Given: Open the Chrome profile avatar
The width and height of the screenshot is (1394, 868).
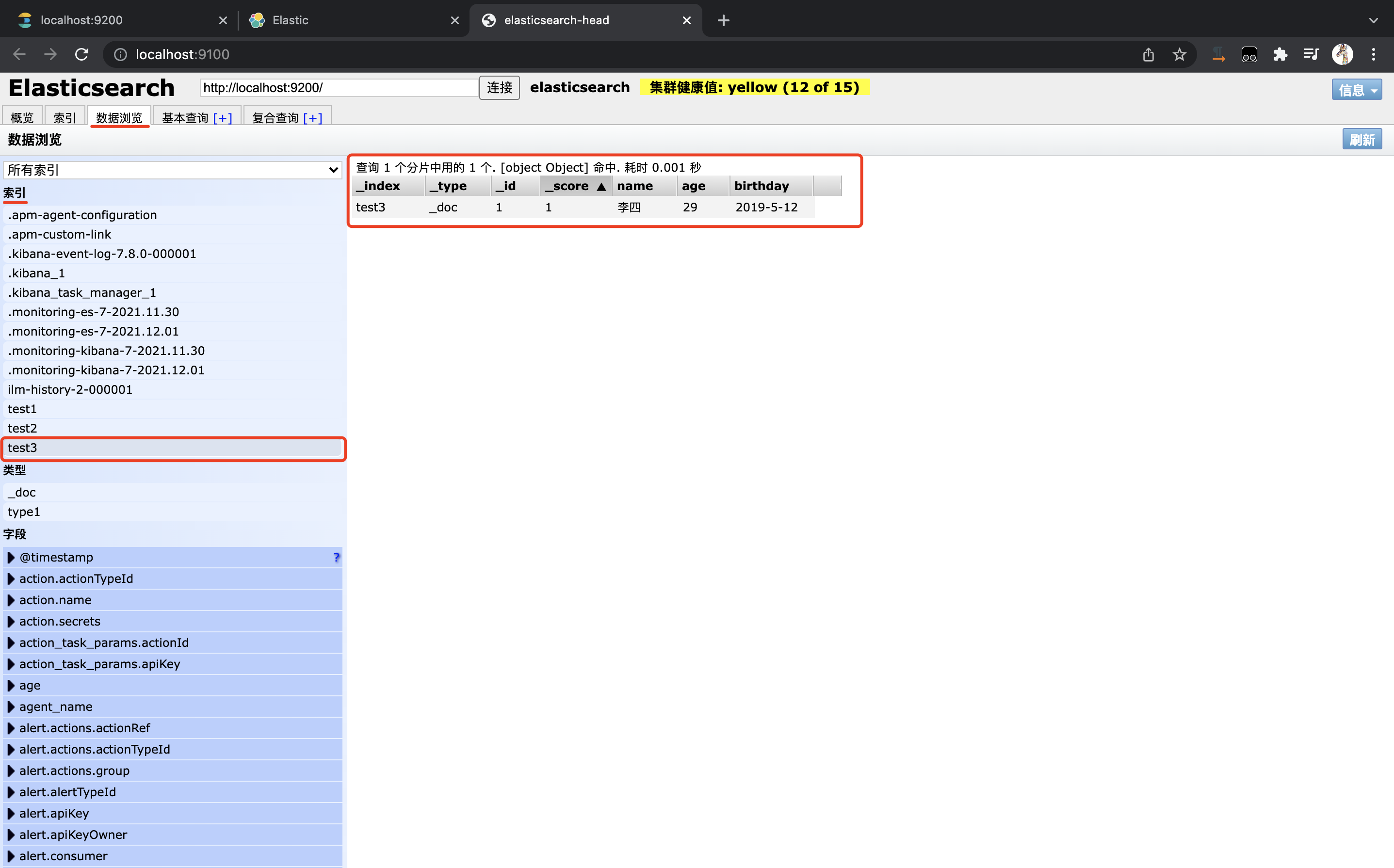Looking at the screenshot, I should pos(1342,54).
